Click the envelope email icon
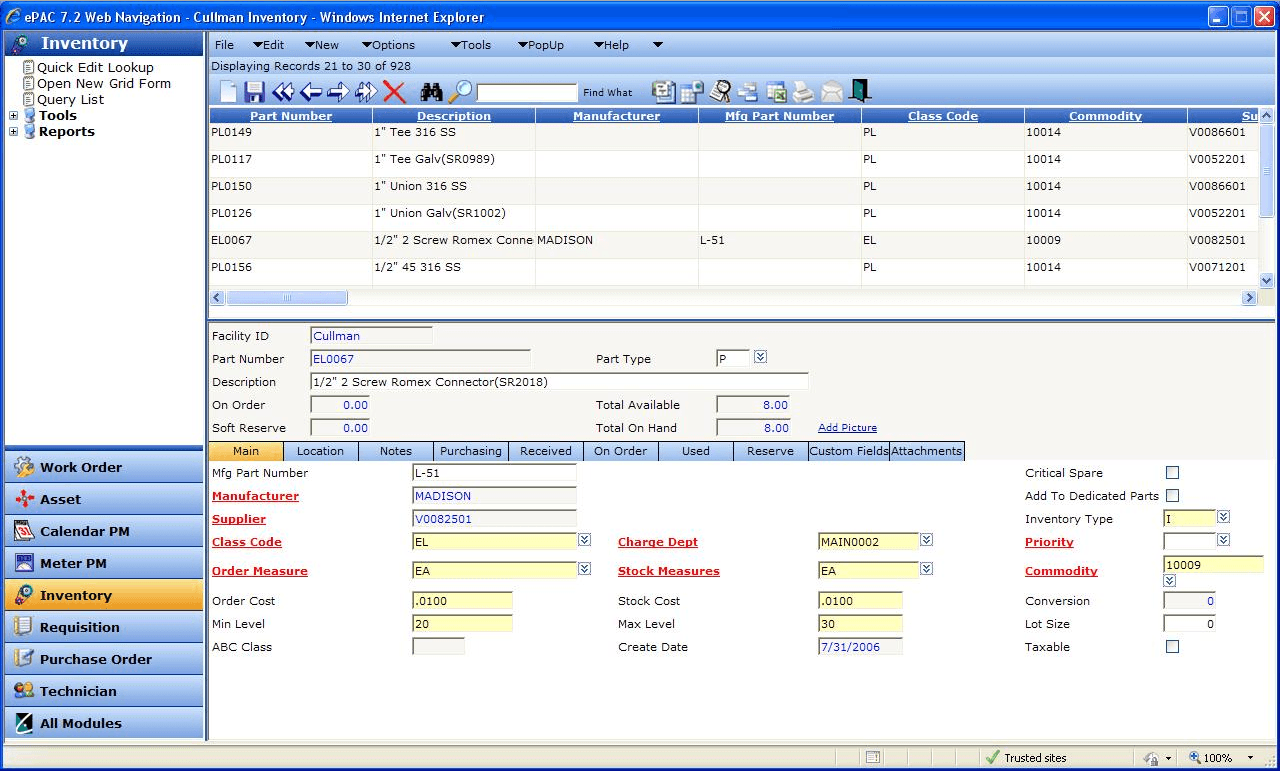This screenshot has width=1280, height=771. click(x=832, y=92)
